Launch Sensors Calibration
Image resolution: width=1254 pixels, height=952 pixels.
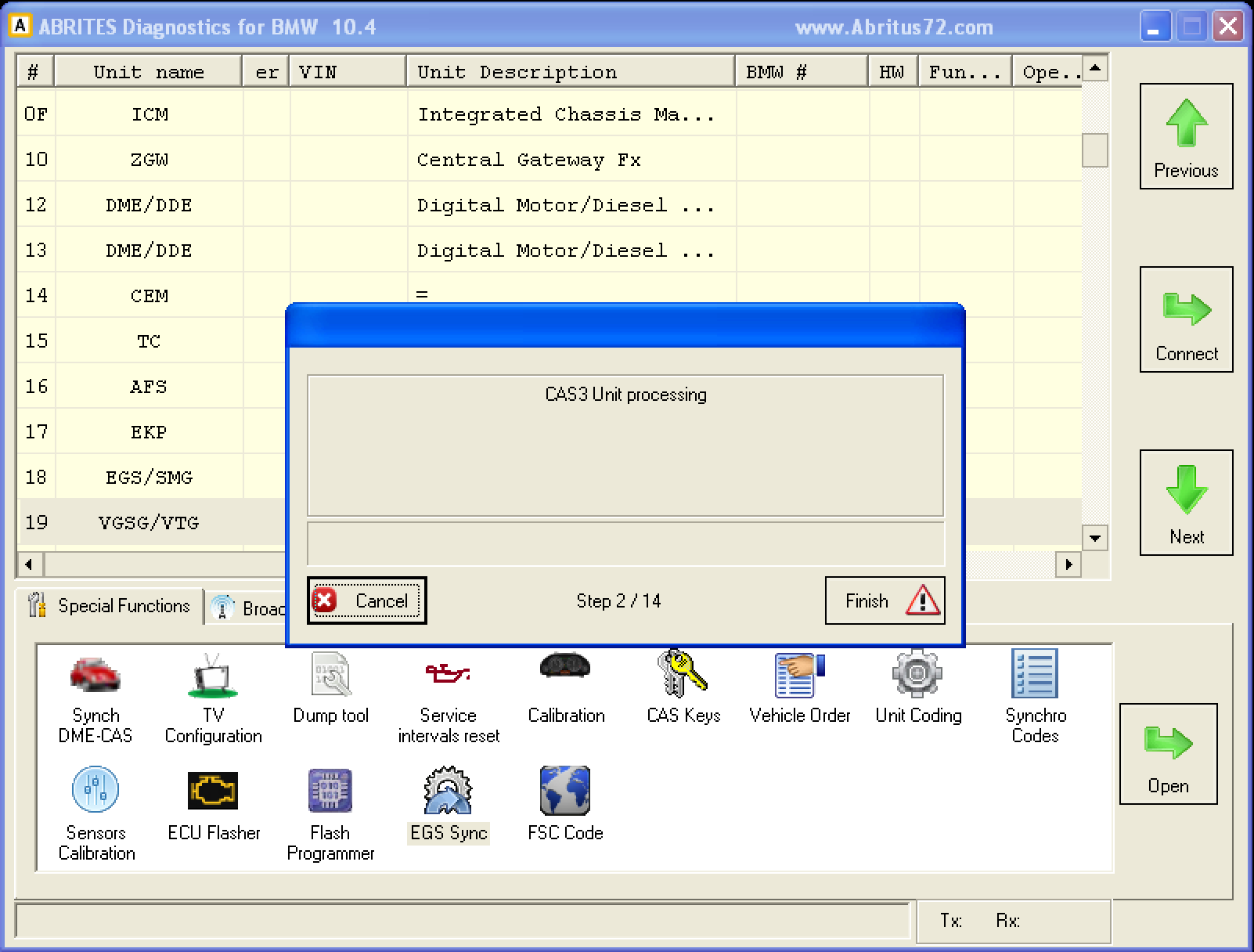coord(96,815)
